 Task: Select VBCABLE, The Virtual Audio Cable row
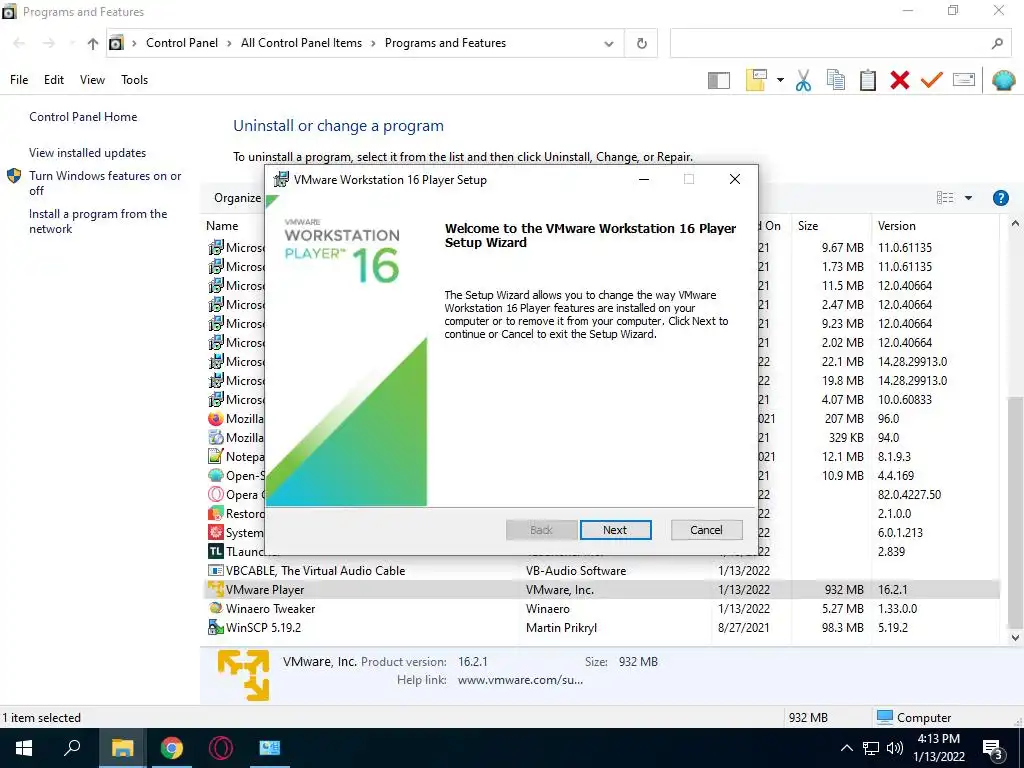[x=602, y=571]
